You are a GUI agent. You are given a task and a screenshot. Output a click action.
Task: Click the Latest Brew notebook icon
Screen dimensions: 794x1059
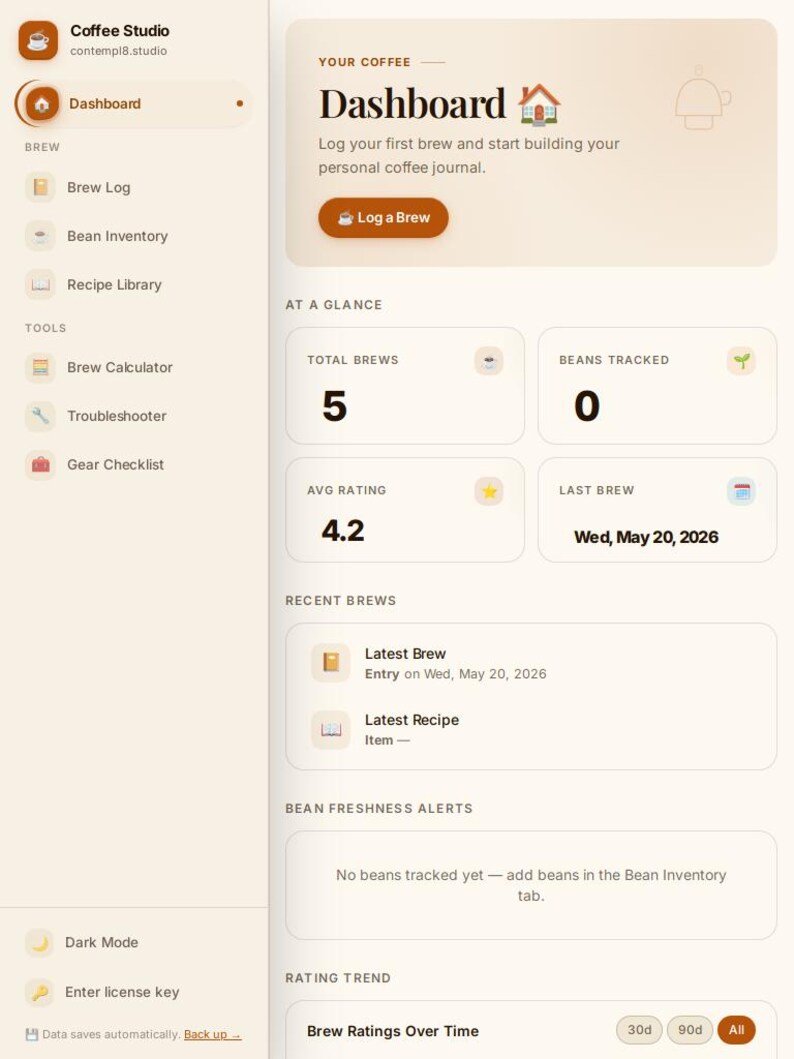click(331, 663)
